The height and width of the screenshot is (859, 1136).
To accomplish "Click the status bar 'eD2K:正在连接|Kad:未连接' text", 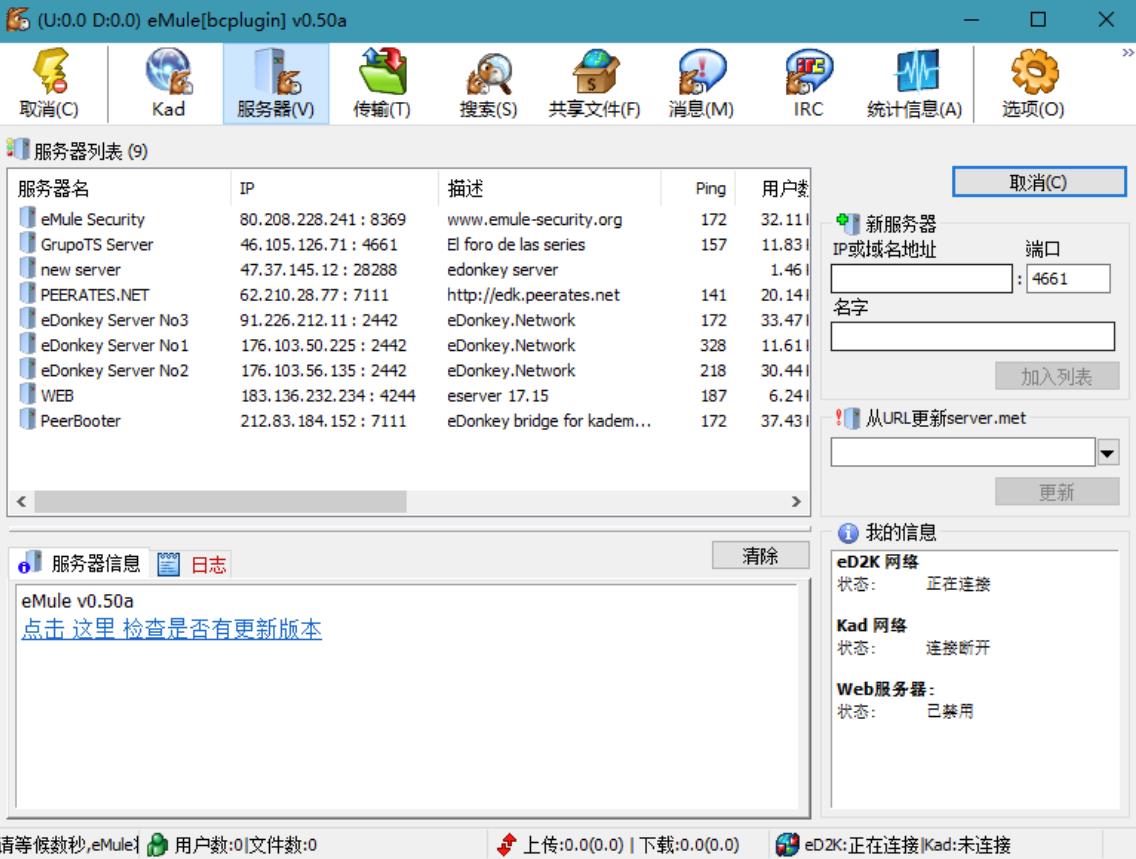I will coord(907,845).
